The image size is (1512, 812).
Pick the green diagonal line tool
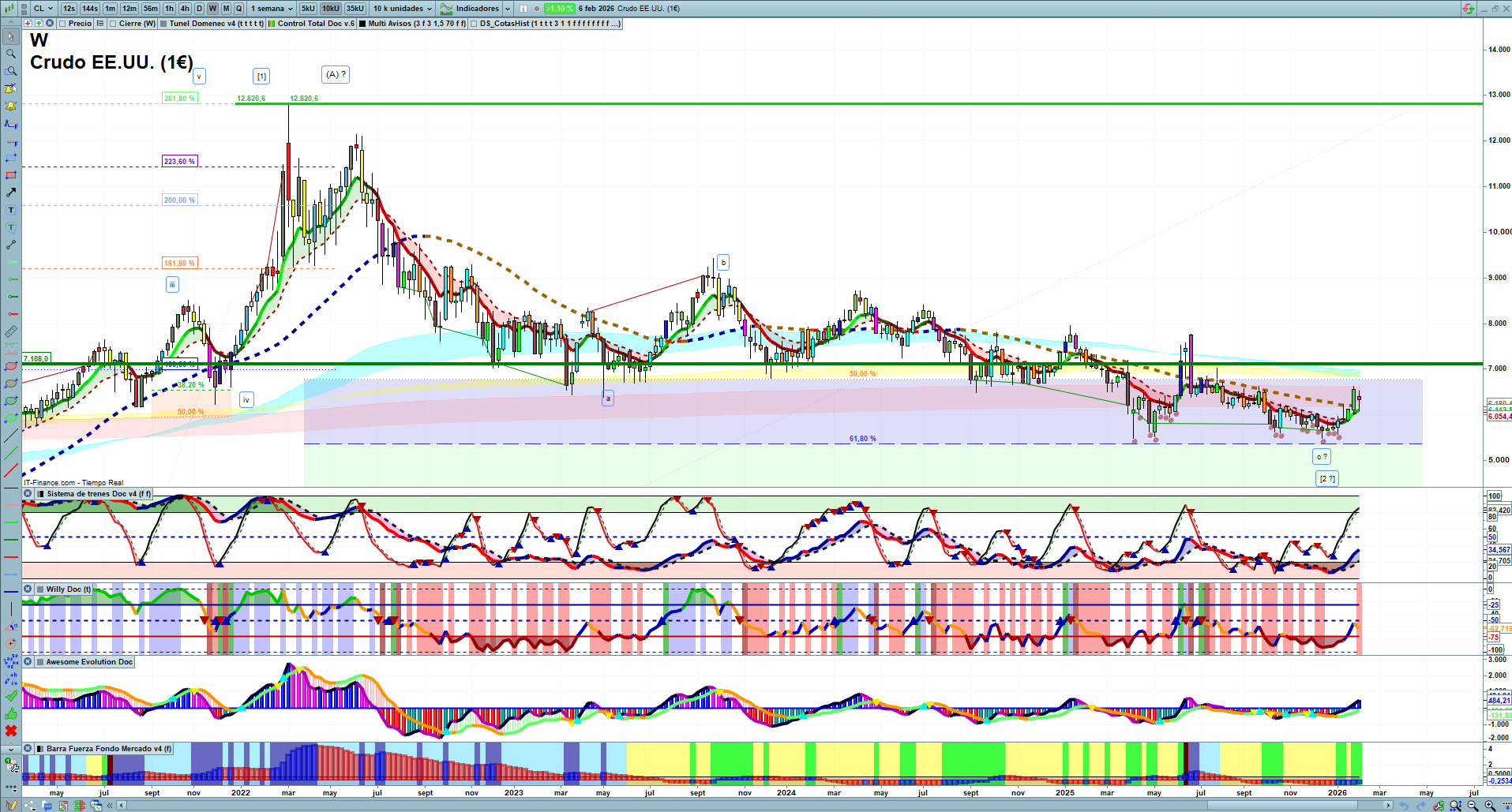click(11, 453)
